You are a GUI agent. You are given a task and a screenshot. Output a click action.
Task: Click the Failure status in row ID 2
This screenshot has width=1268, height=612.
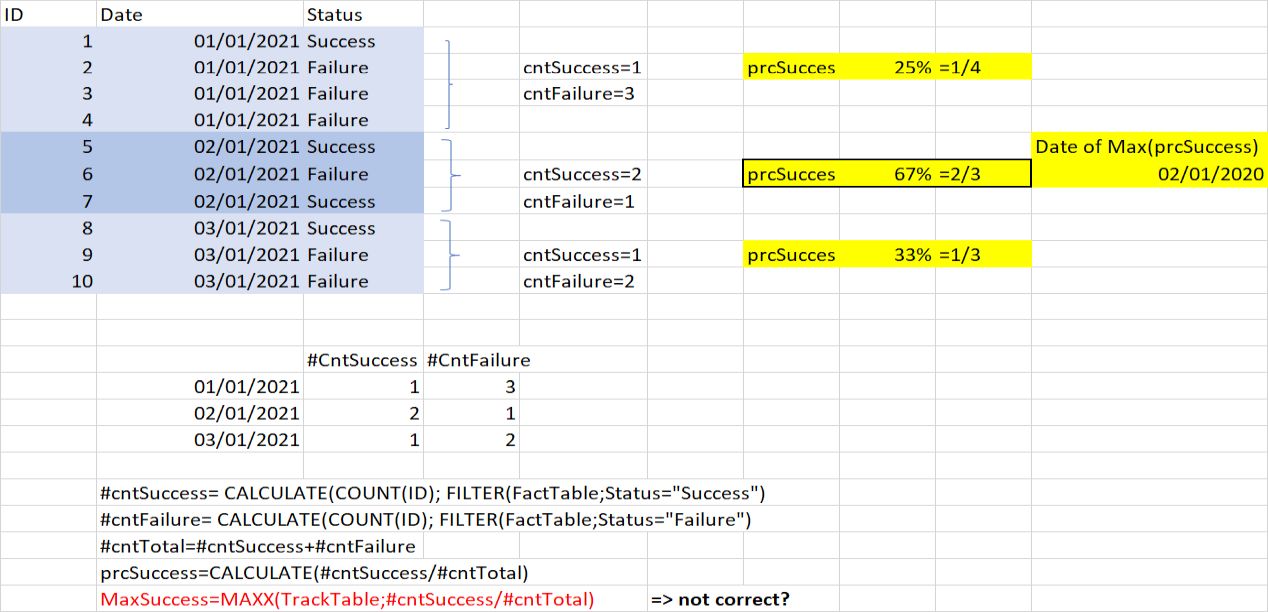pos(363,67)
